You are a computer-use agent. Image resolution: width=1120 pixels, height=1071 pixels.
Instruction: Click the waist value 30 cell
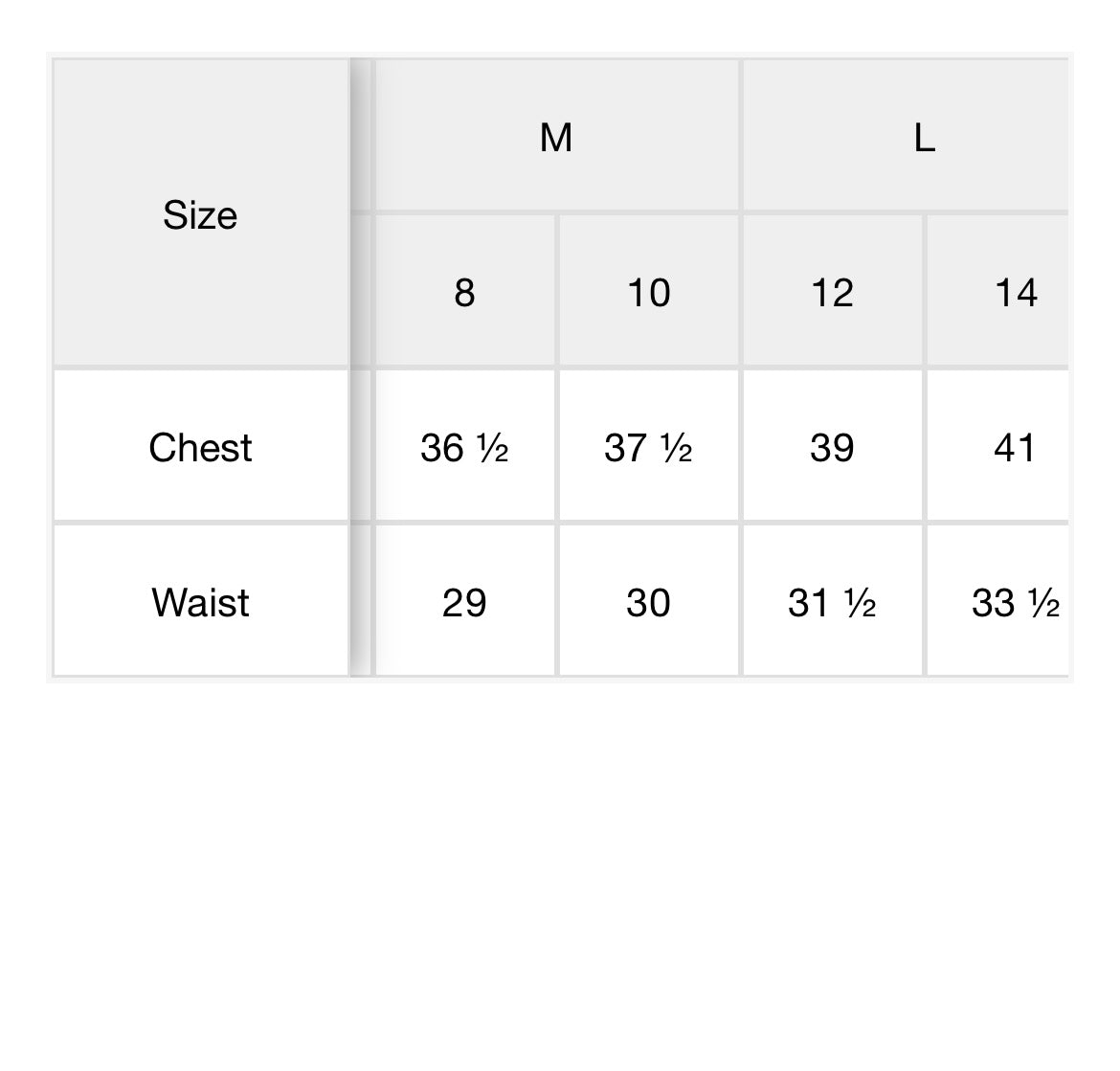648,602
